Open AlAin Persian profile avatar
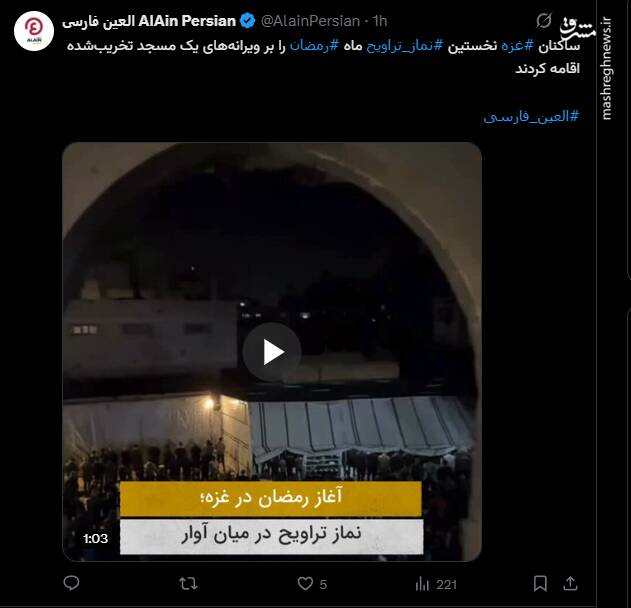Image resolution: width=631 pixels, height=608 pixels. coord(34,31)
